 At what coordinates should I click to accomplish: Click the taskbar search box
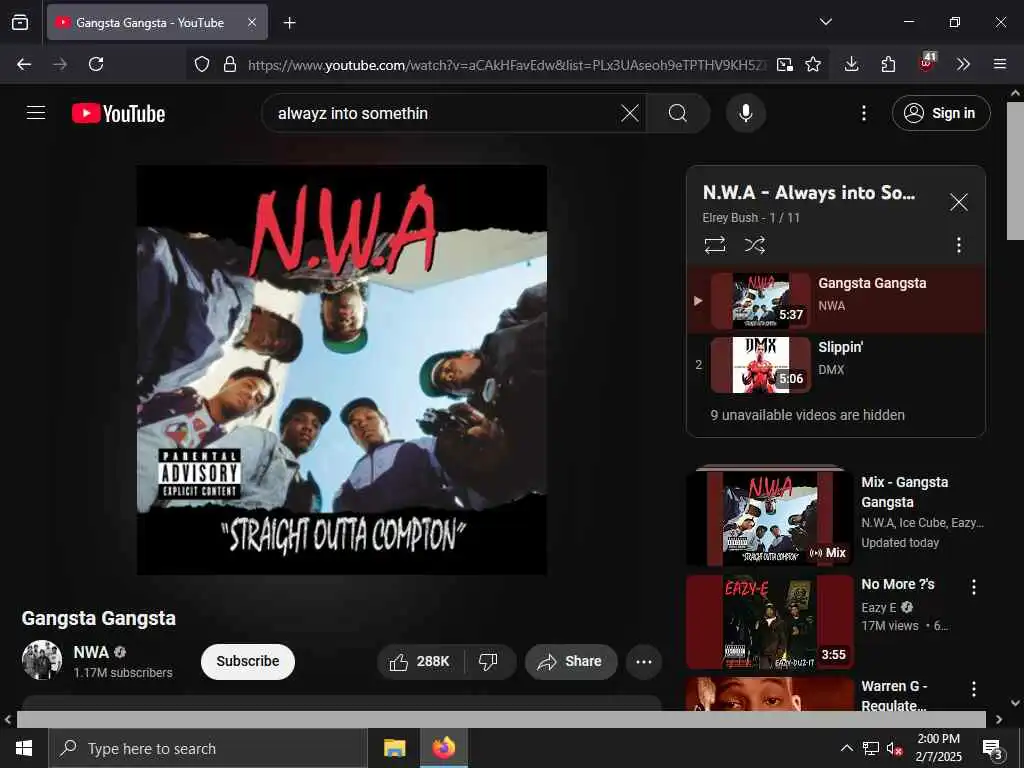(208, 748)
